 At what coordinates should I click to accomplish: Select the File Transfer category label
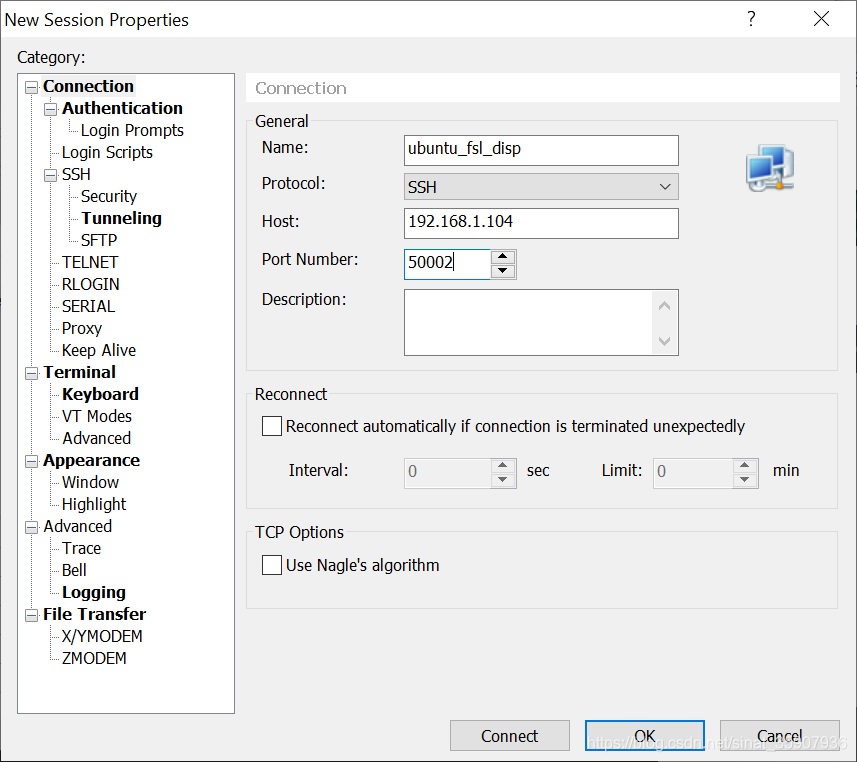(95, 614)
